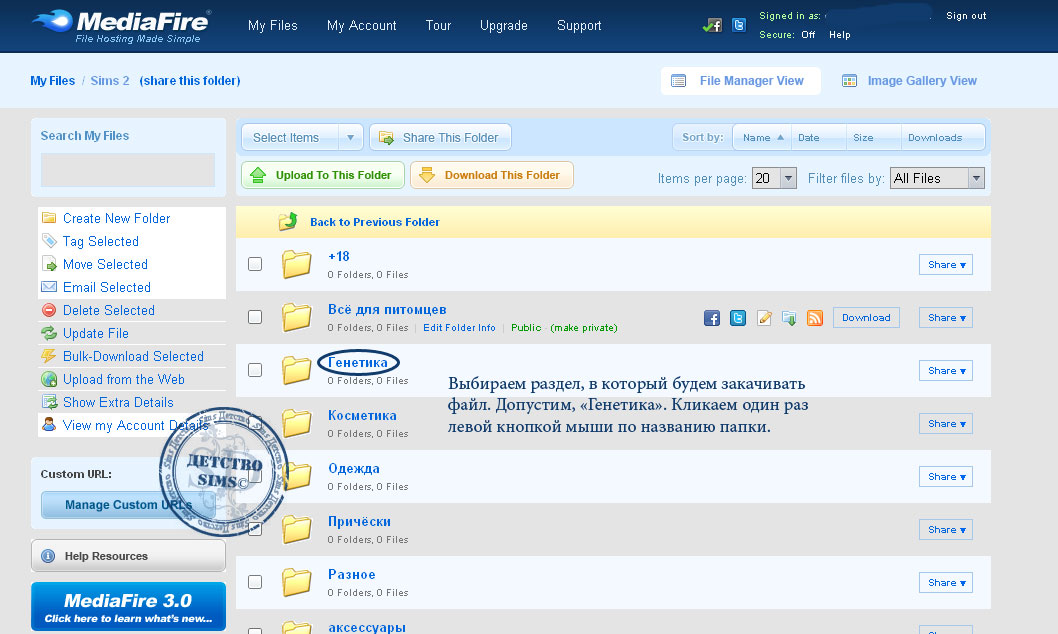Viewport: 1058px width, 634px height.
Task: Open the 'Генетика' folder link
Action: coord(358,362)
